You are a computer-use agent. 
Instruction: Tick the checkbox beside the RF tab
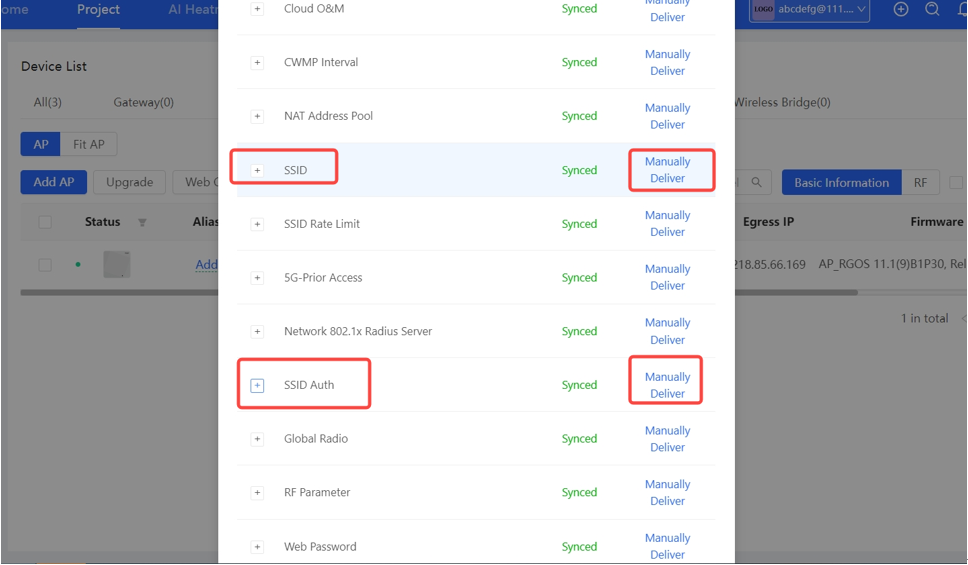(x=956, y=182)
